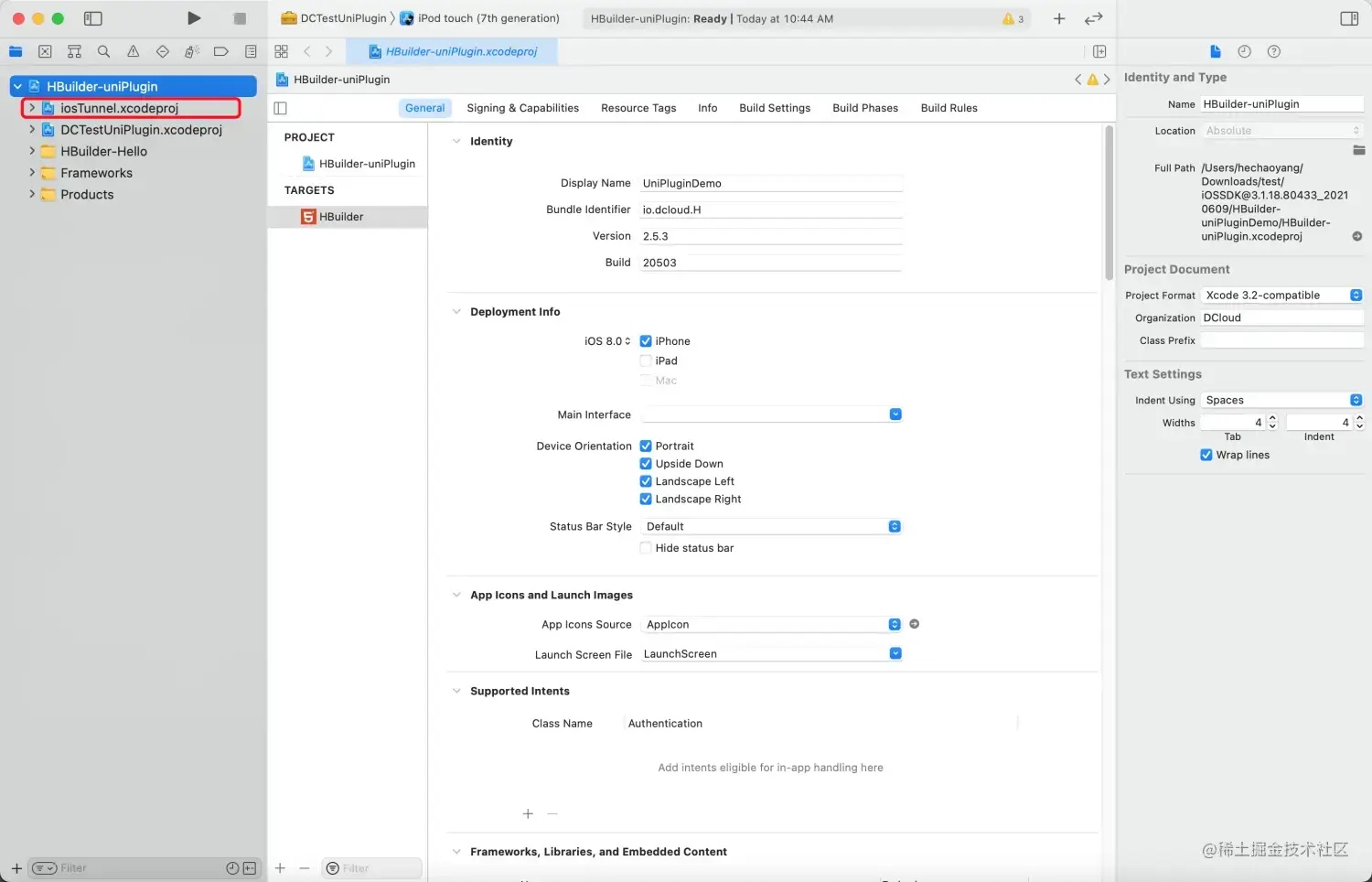Reveal the full path in Finder arrow
The height and width of the screenshot is (882, 1372).
[x=1356, y=236]
